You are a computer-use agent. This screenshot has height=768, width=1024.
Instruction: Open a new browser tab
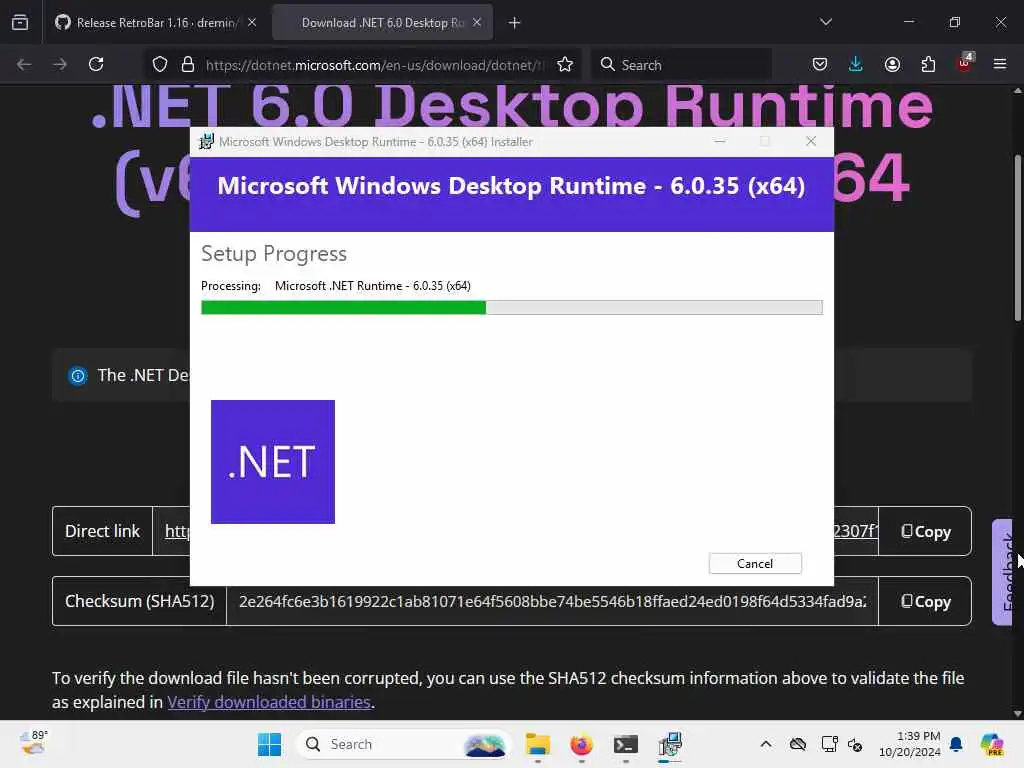(x=515, y=23)
